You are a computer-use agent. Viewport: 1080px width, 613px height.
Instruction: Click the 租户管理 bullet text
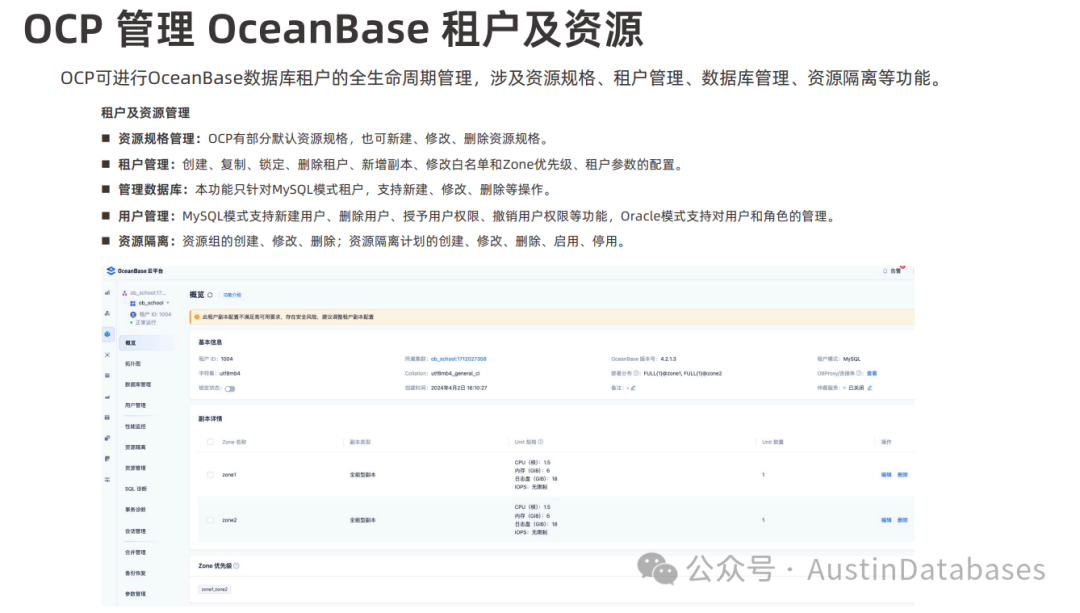tap(400, 165)
